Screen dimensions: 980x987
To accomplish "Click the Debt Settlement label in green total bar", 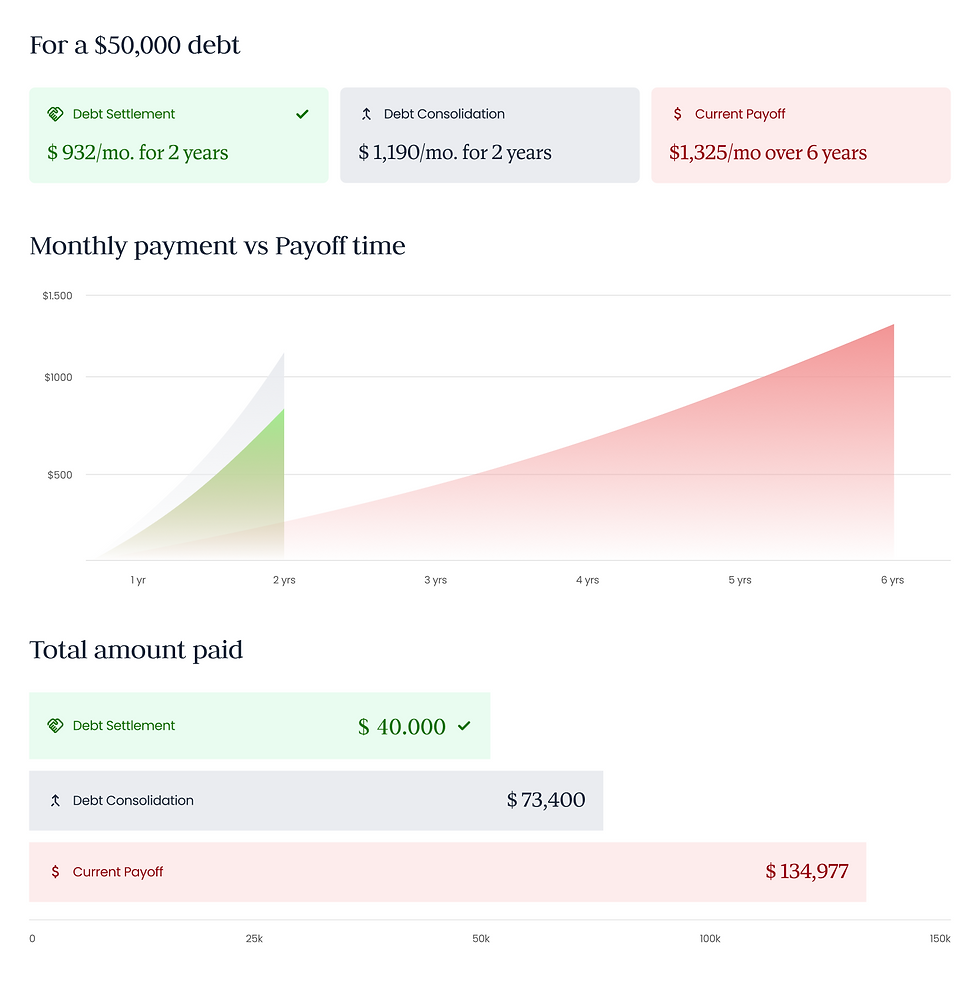I will point(123,726).
